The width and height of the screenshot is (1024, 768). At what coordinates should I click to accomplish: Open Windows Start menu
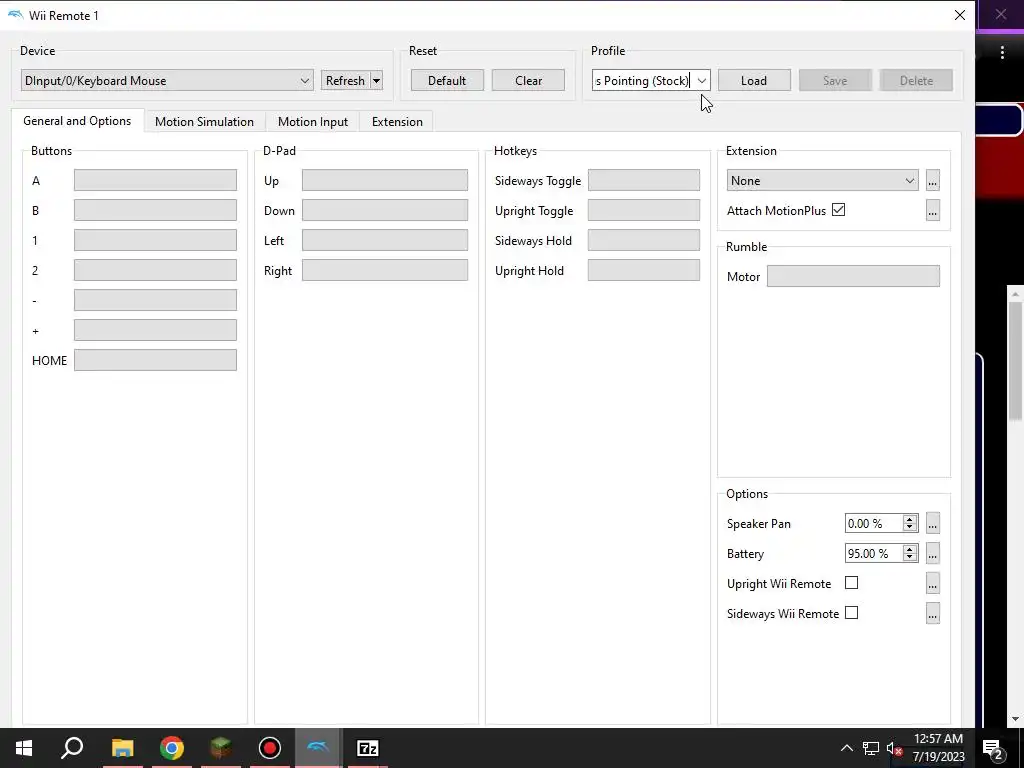point(24,748)
